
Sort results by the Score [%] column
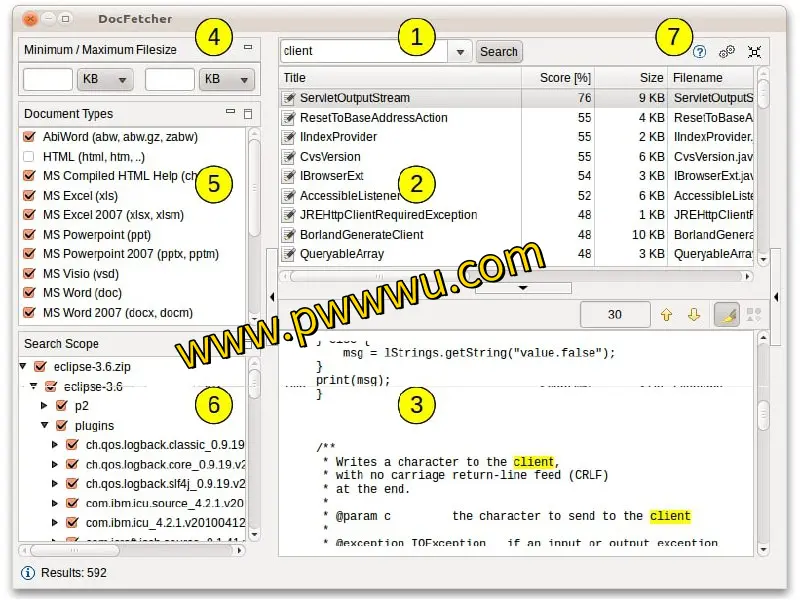pyautogui.click(x=564, y=77)
